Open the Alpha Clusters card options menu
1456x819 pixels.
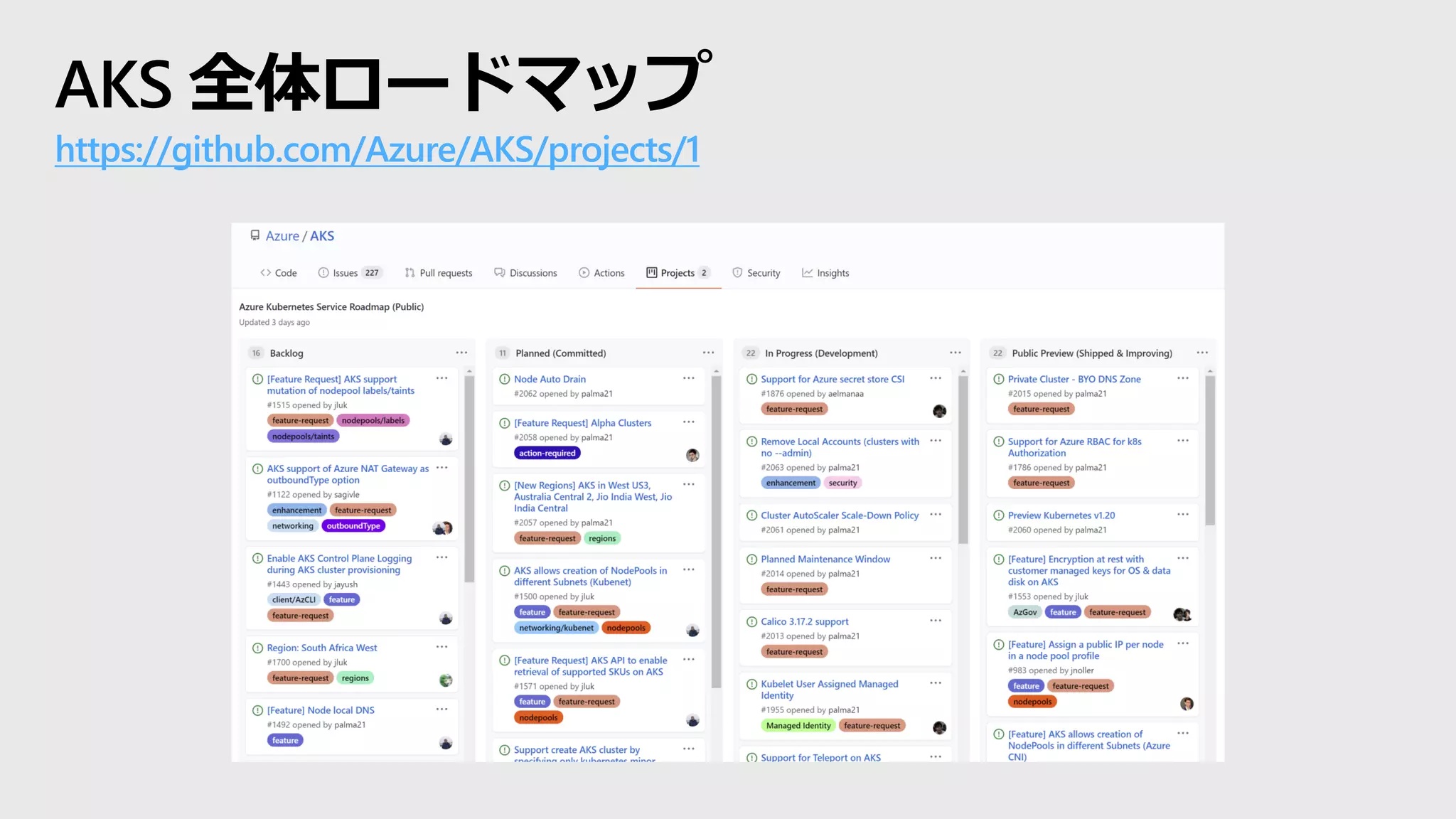[689, 422]
